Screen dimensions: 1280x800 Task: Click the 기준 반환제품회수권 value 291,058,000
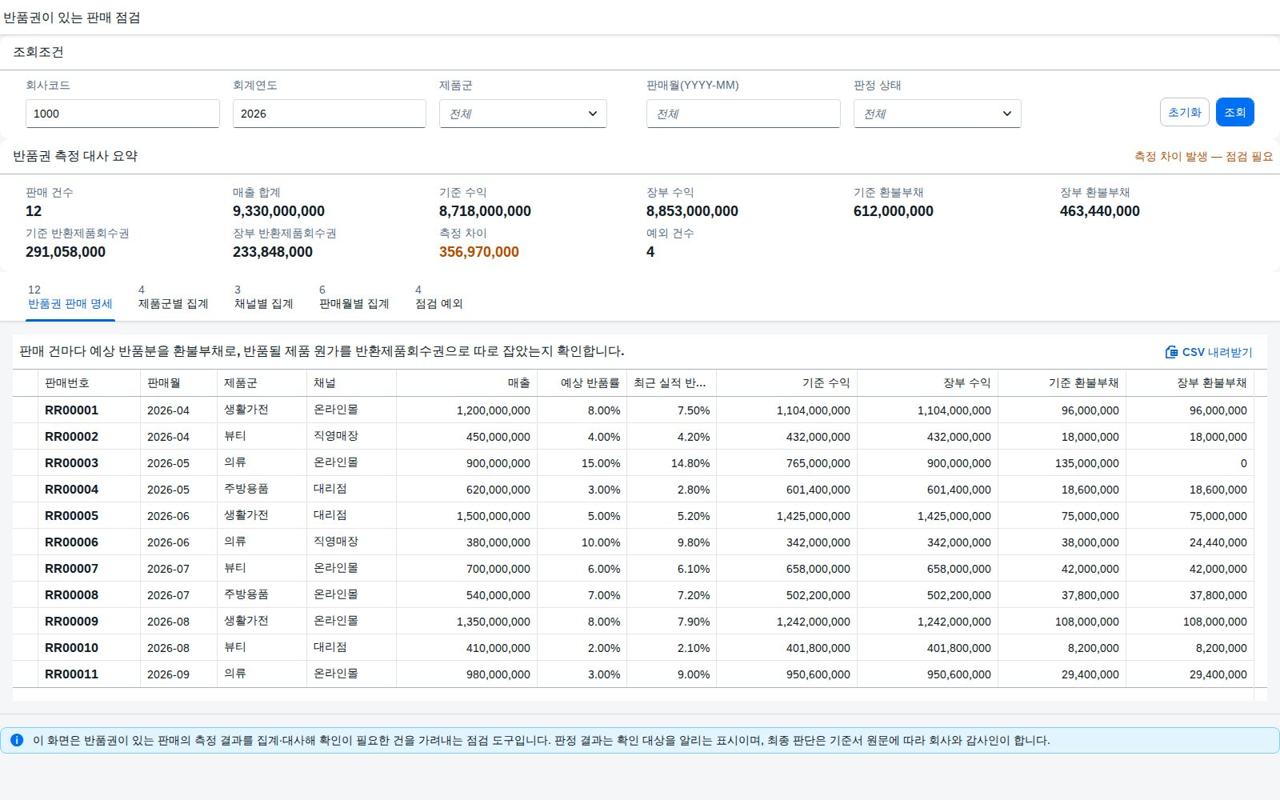(66, 252)
